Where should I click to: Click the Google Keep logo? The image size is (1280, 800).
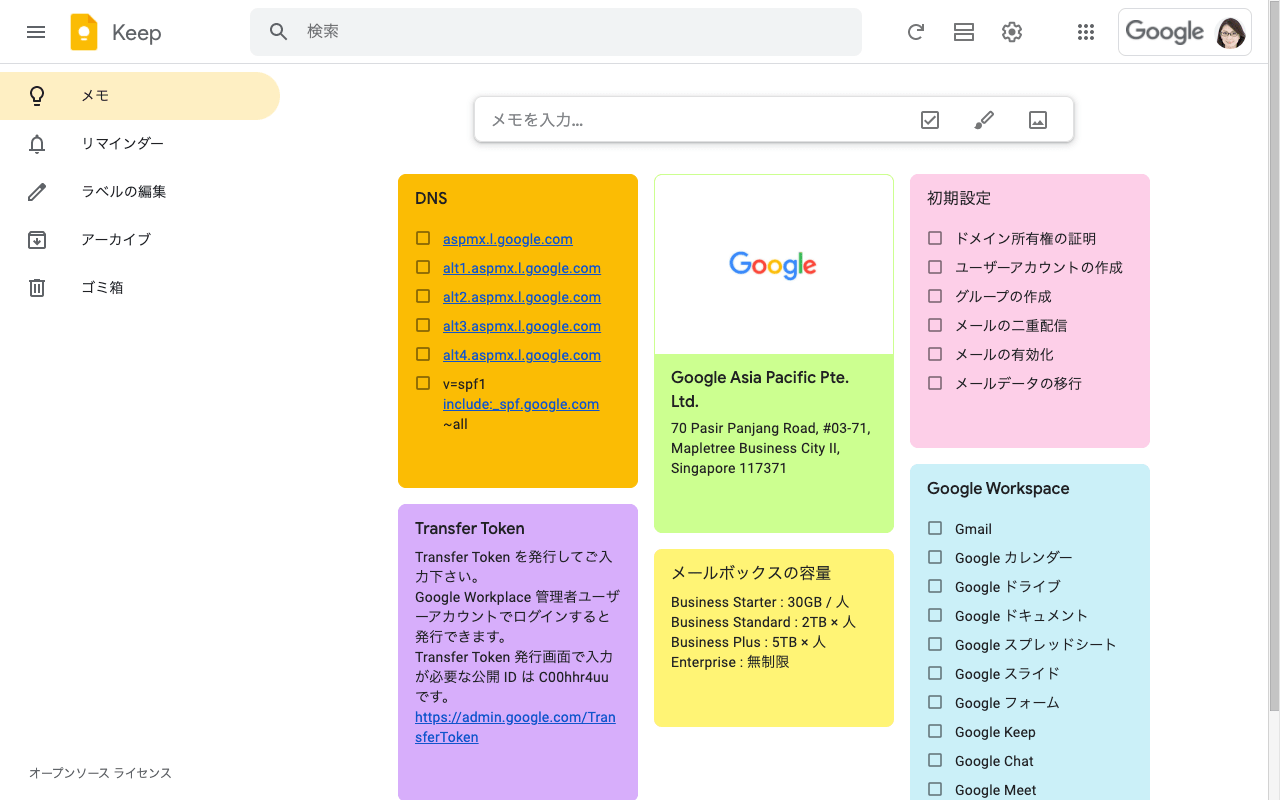(x=84, y=32)
